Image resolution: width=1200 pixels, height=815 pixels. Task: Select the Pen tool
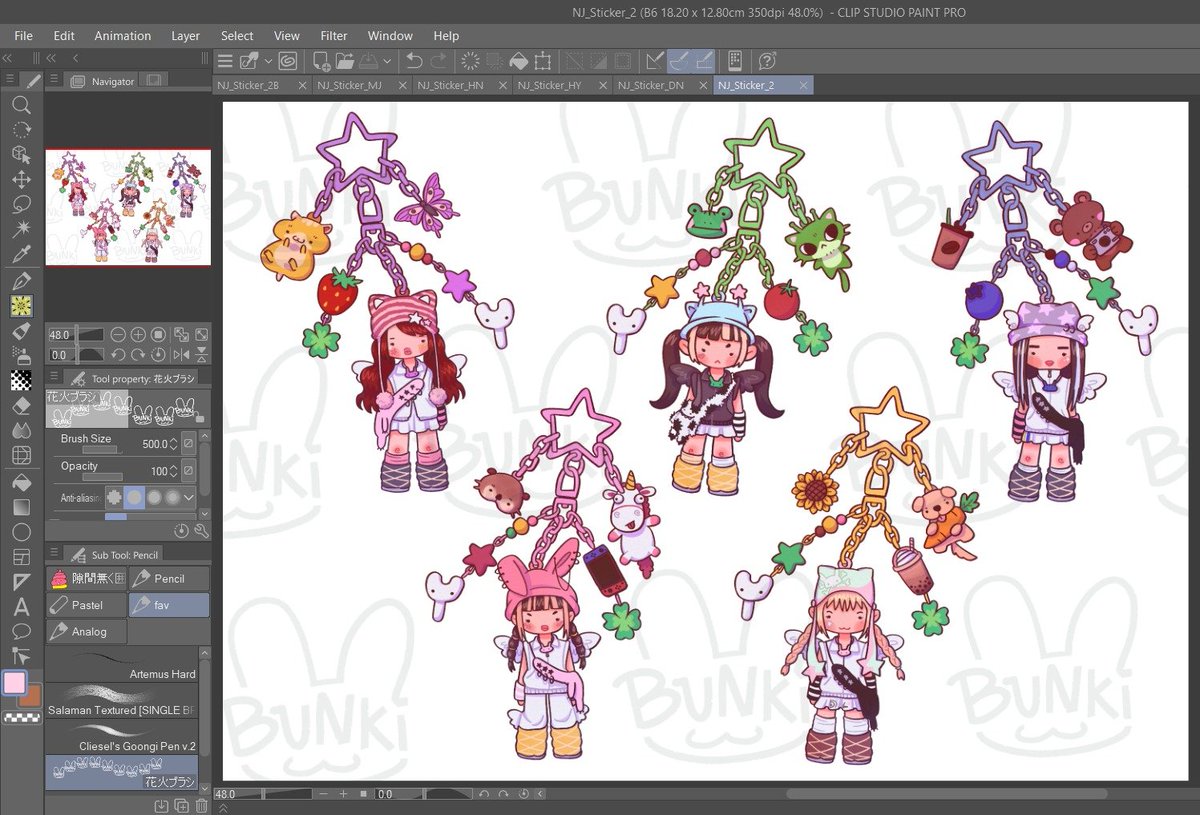point(21,282)
